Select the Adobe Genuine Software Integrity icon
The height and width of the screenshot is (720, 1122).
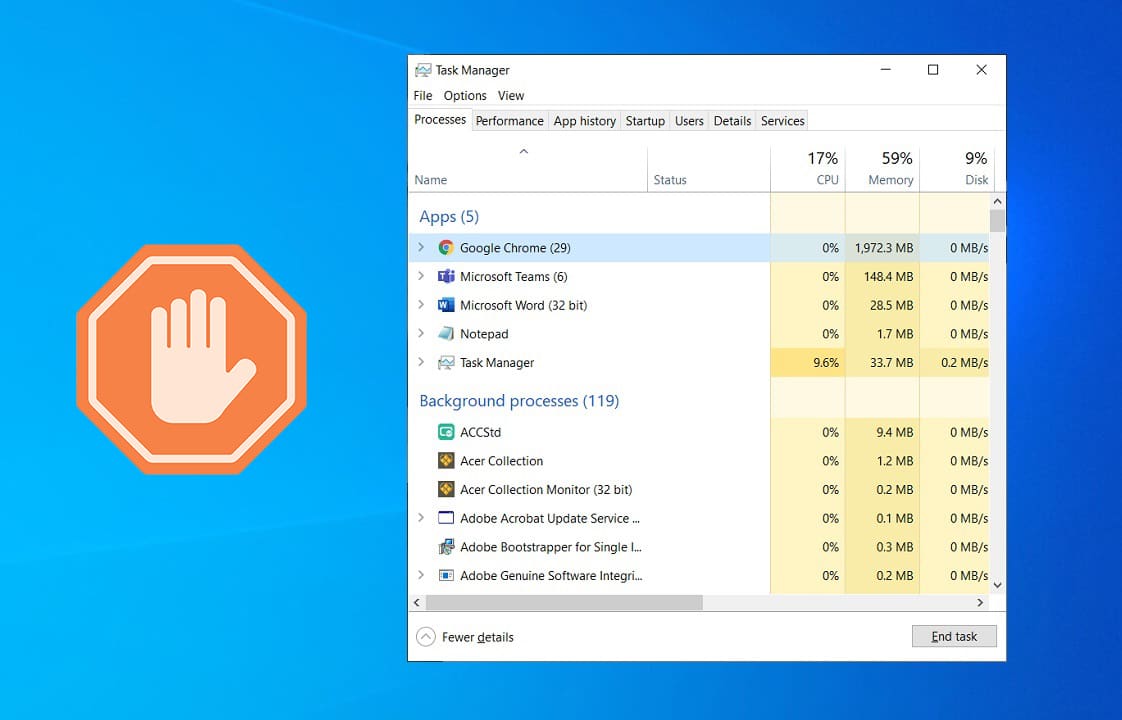click(x=446, y=575)
